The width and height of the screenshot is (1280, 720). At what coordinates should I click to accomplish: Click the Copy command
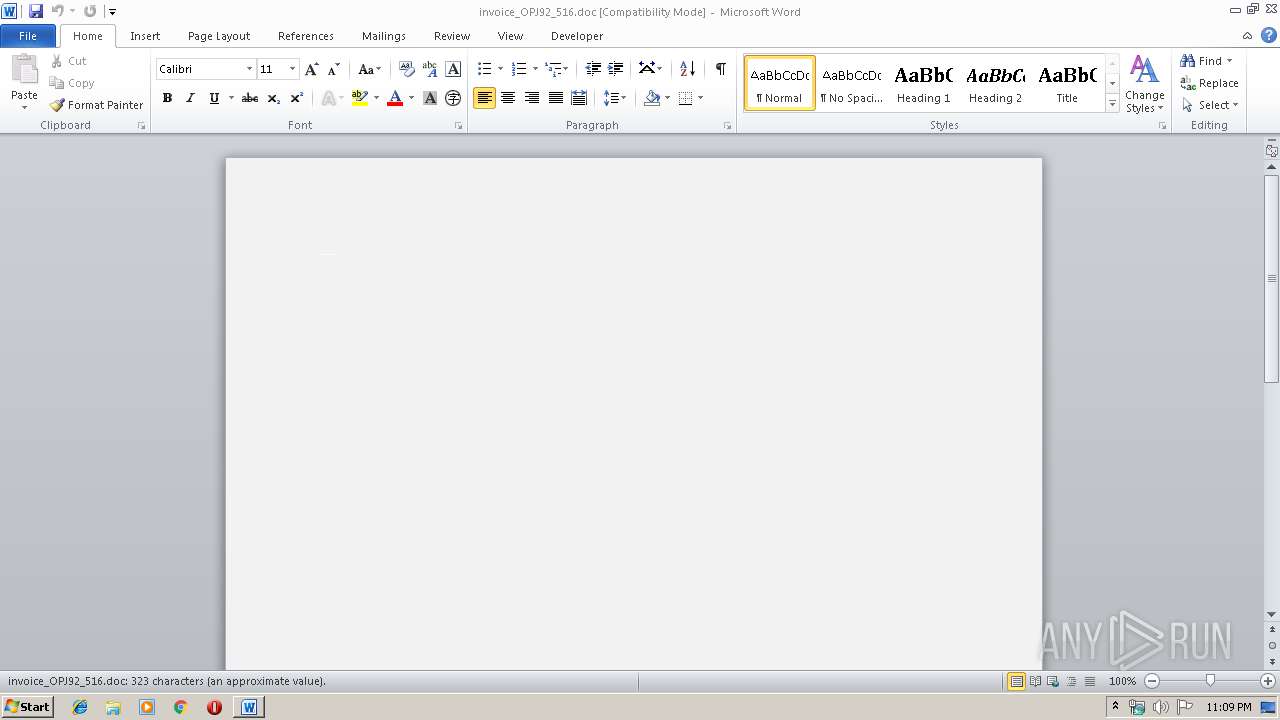[x=72, y=83]
